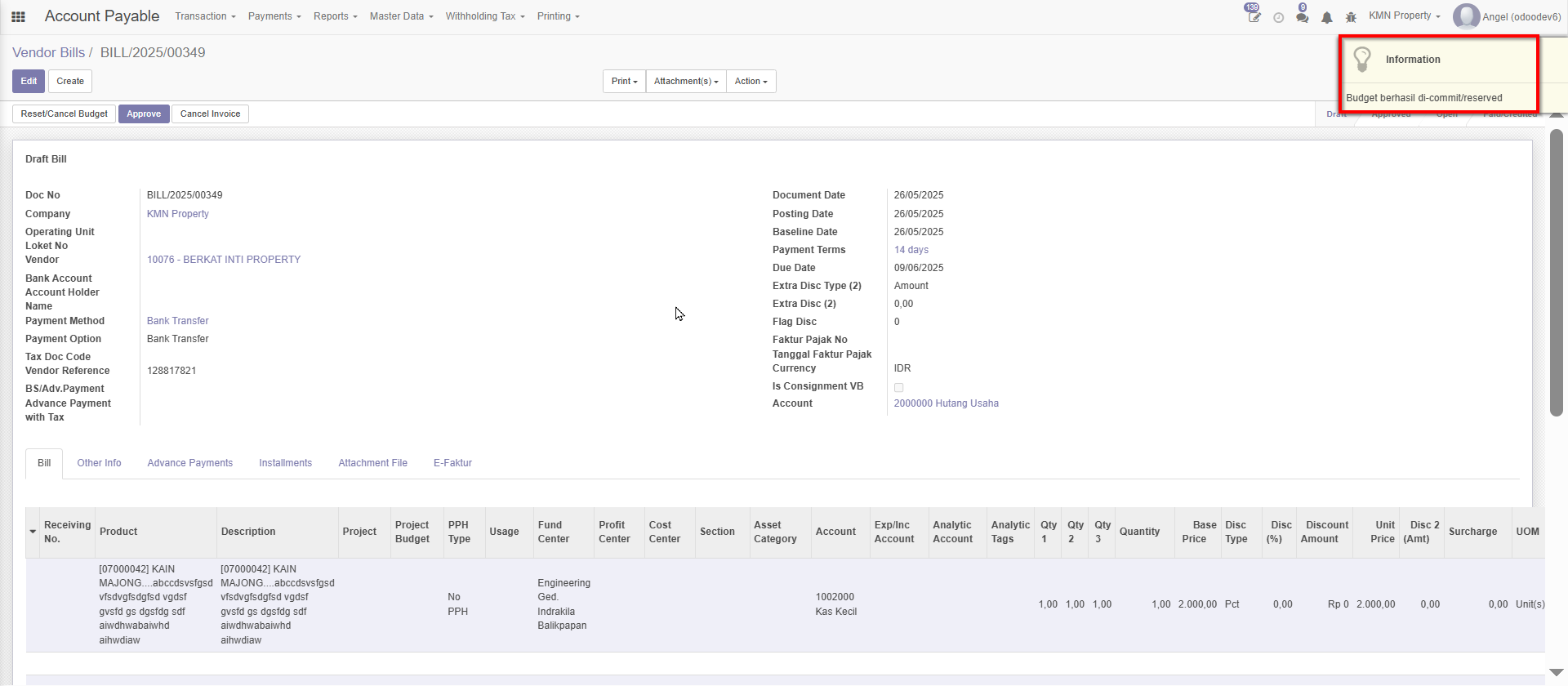The width and height of the screenshot is (1568, 686).
Task: Open the apps grid menu icon
Action: pyautogui.click(x=18, y=16)
